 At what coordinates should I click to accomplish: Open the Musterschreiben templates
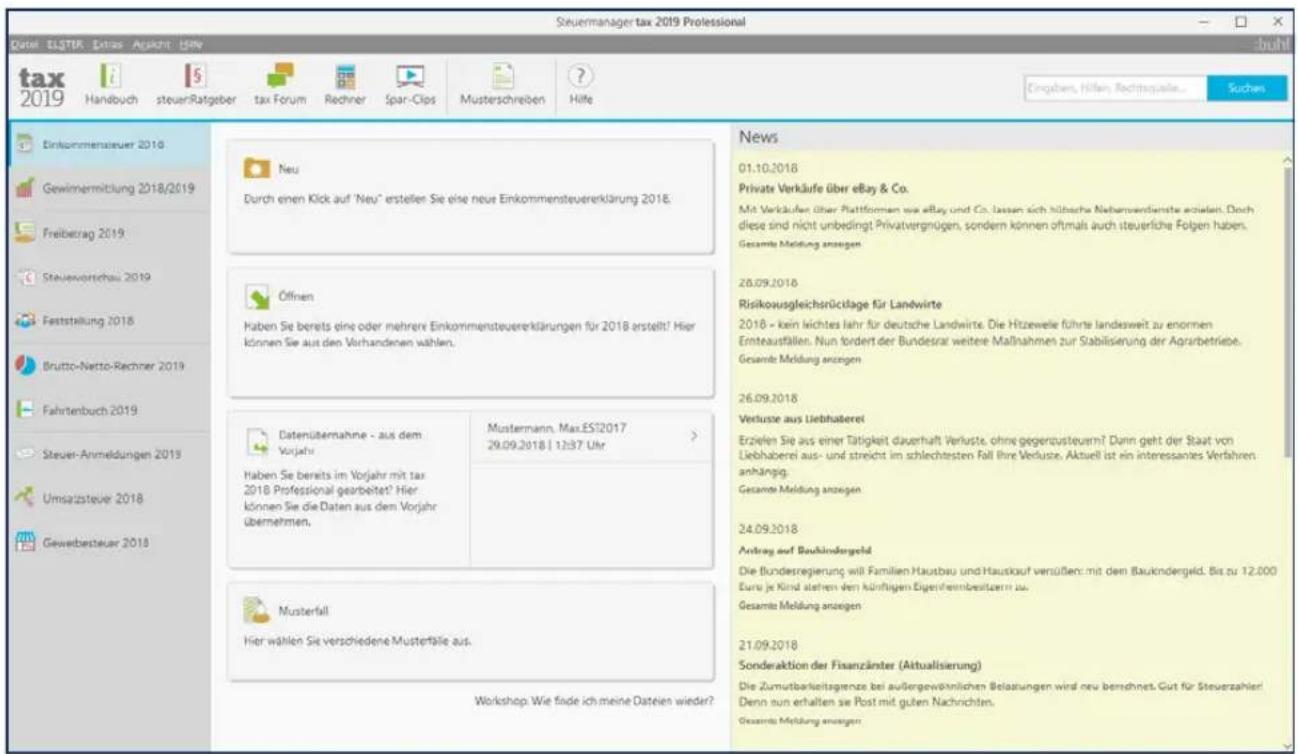tap(502, 86)
